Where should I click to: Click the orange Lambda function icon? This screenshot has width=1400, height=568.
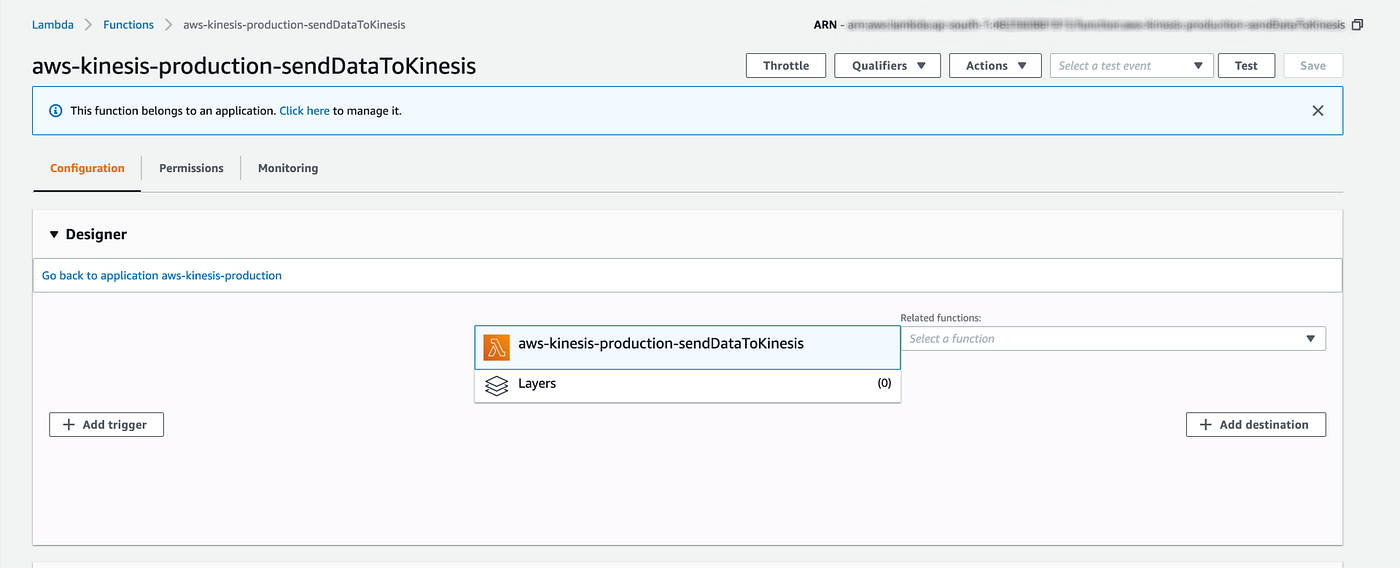(x=496, y=347)
